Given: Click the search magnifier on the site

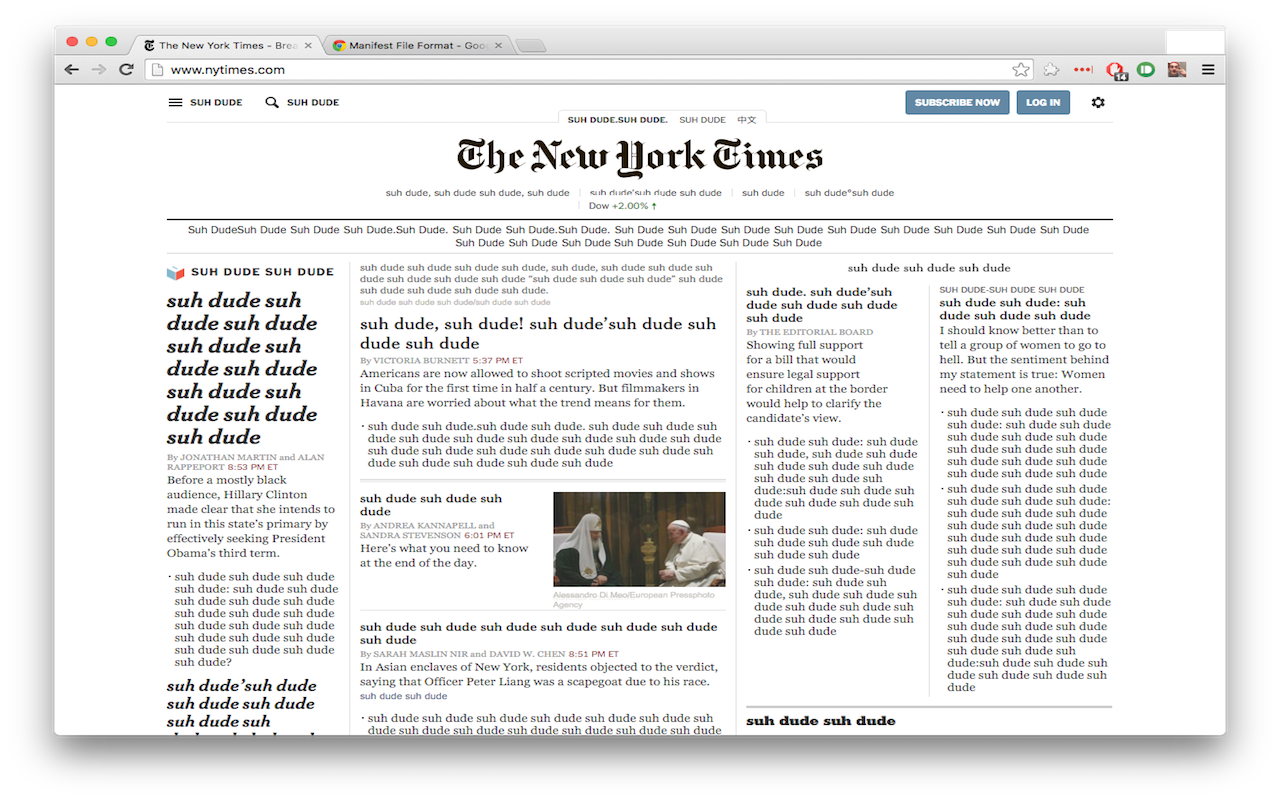Looking at the screenshot, I should (x=271, y=102).
